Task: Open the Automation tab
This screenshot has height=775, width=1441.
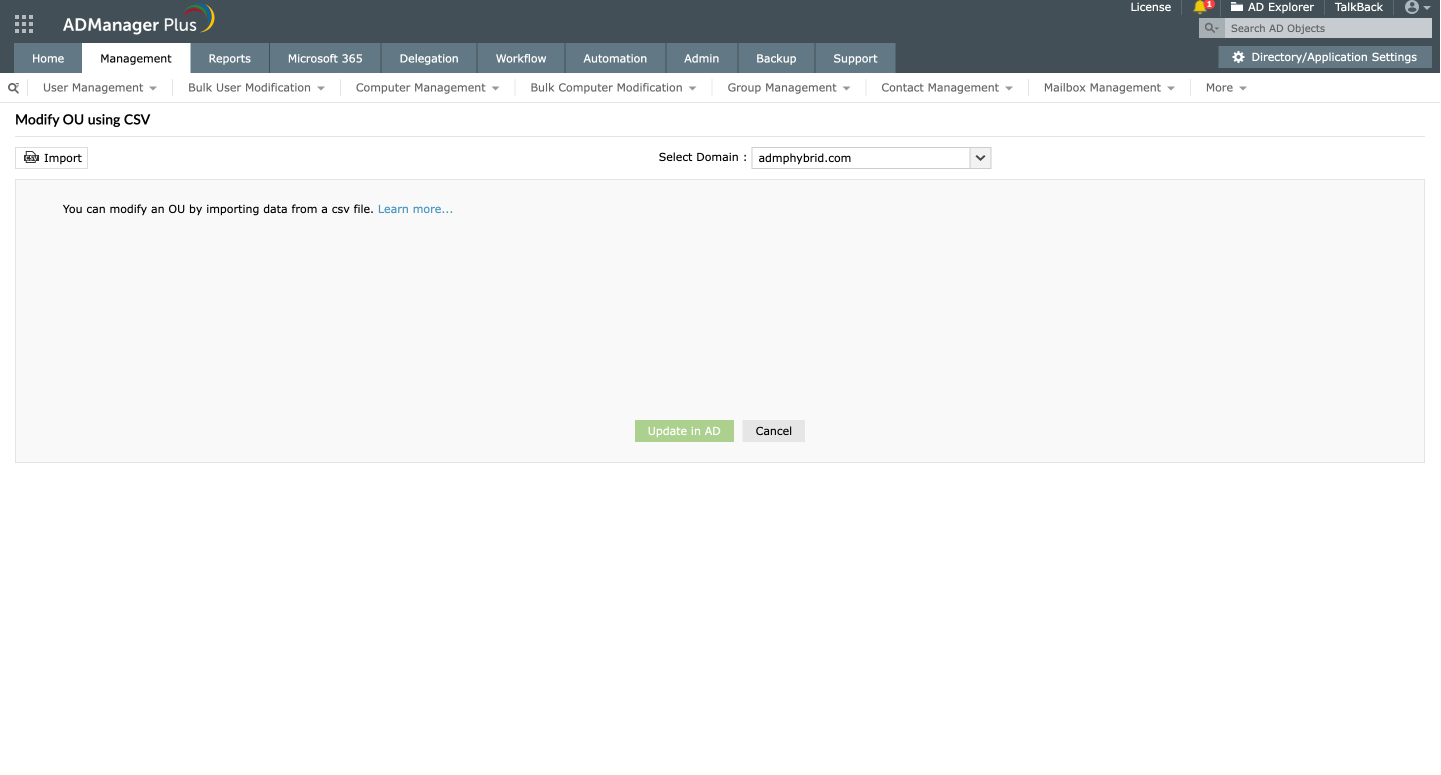Action: click(615, 58)
